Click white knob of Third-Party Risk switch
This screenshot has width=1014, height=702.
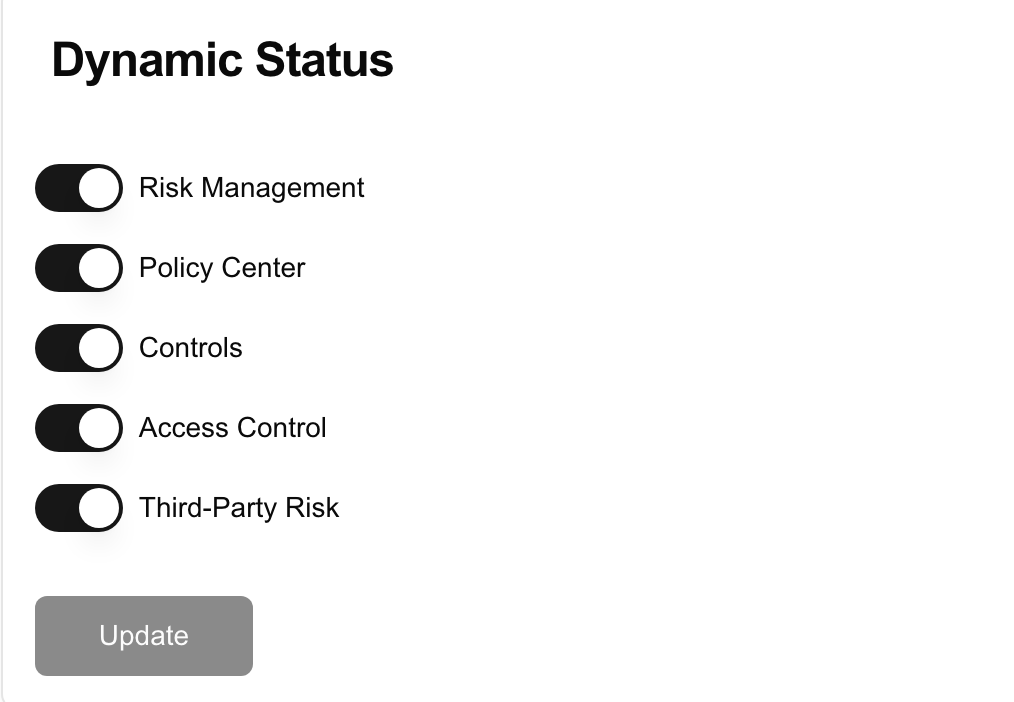(99, 508)
